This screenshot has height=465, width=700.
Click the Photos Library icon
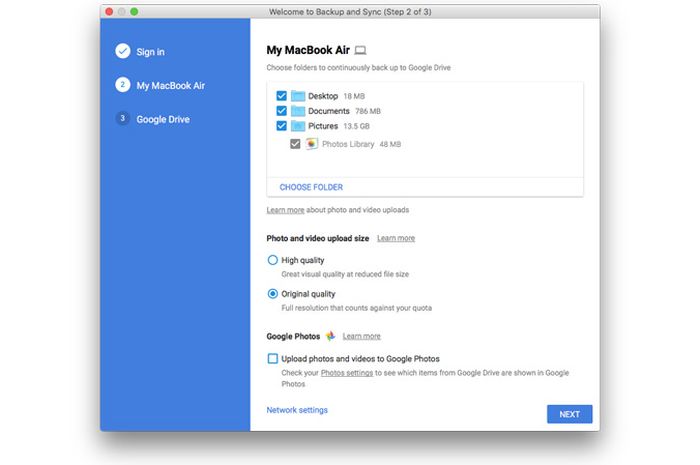[312, 144]
